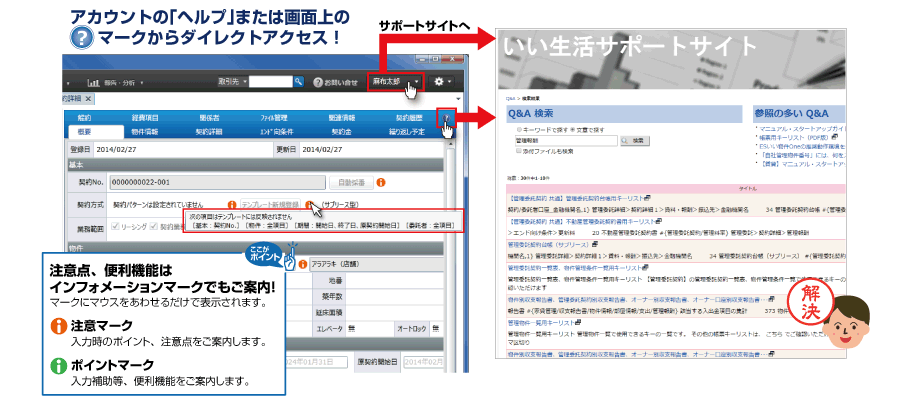901x399 pixels.
Task: Open the 「自社管理物件番号」には link
Action: tap(802, 155)
